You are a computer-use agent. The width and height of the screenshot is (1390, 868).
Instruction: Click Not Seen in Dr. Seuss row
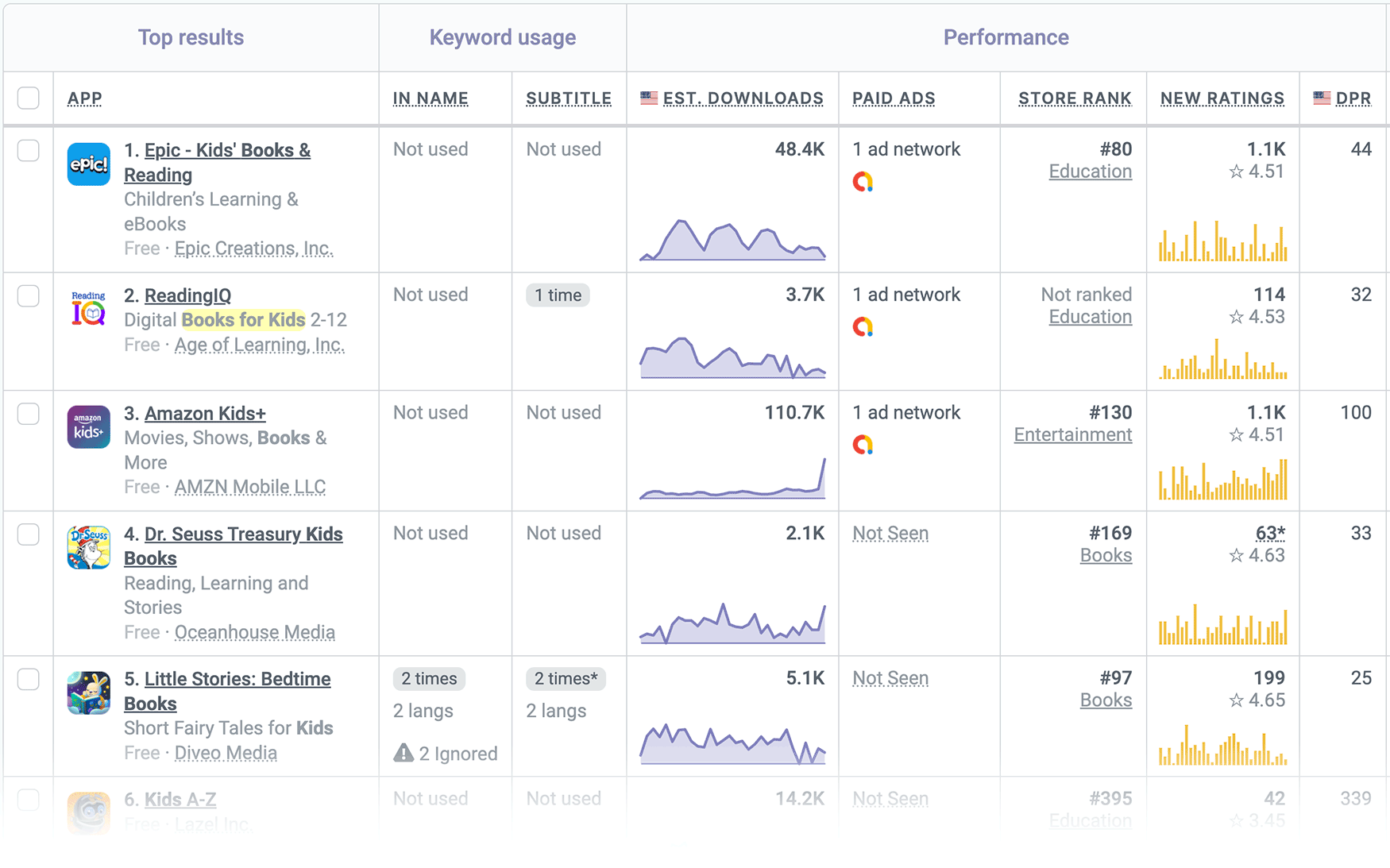point(890,534)
